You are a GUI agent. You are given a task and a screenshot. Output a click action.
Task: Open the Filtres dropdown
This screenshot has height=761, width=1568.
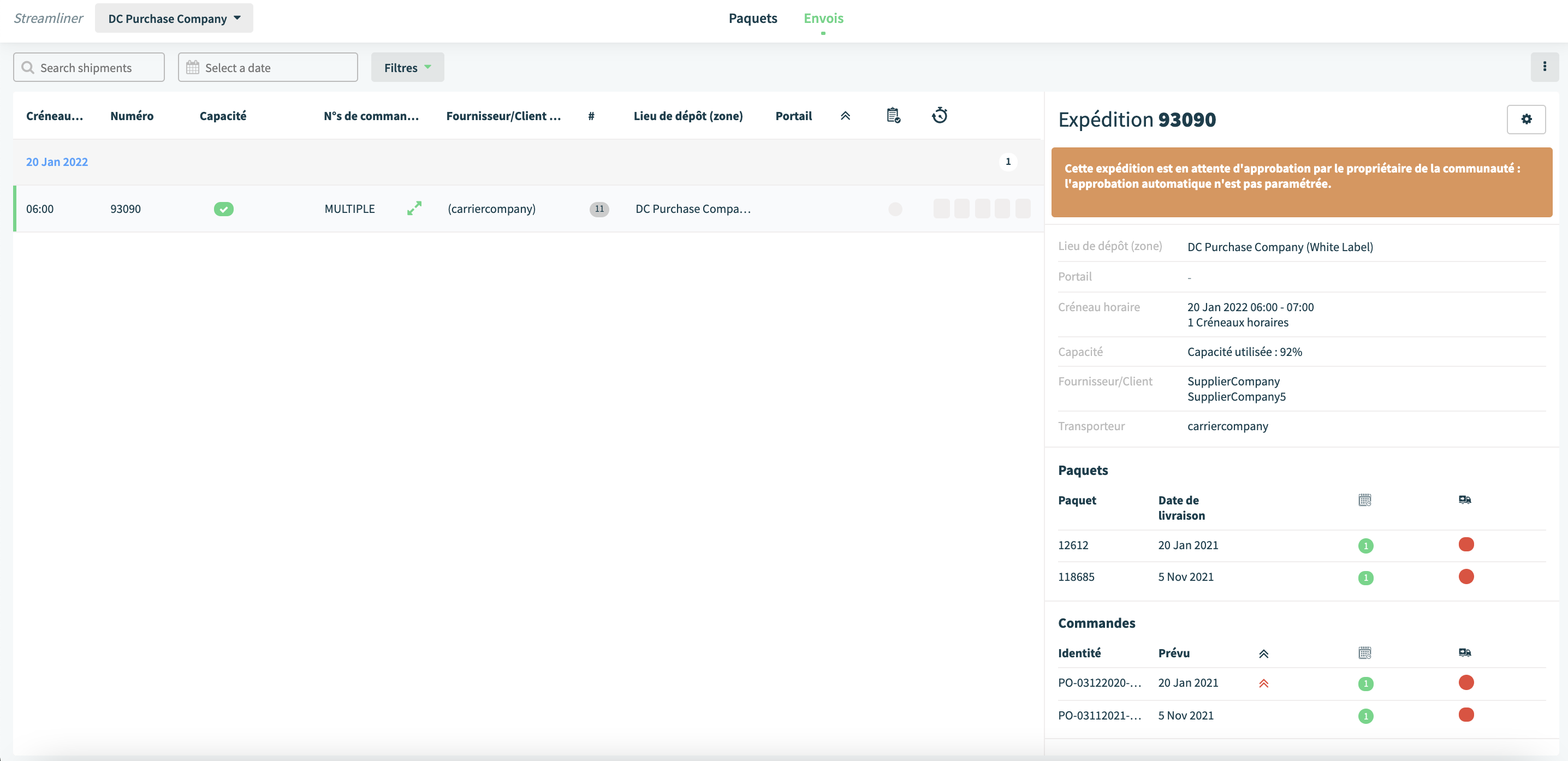tap(407, 67)
